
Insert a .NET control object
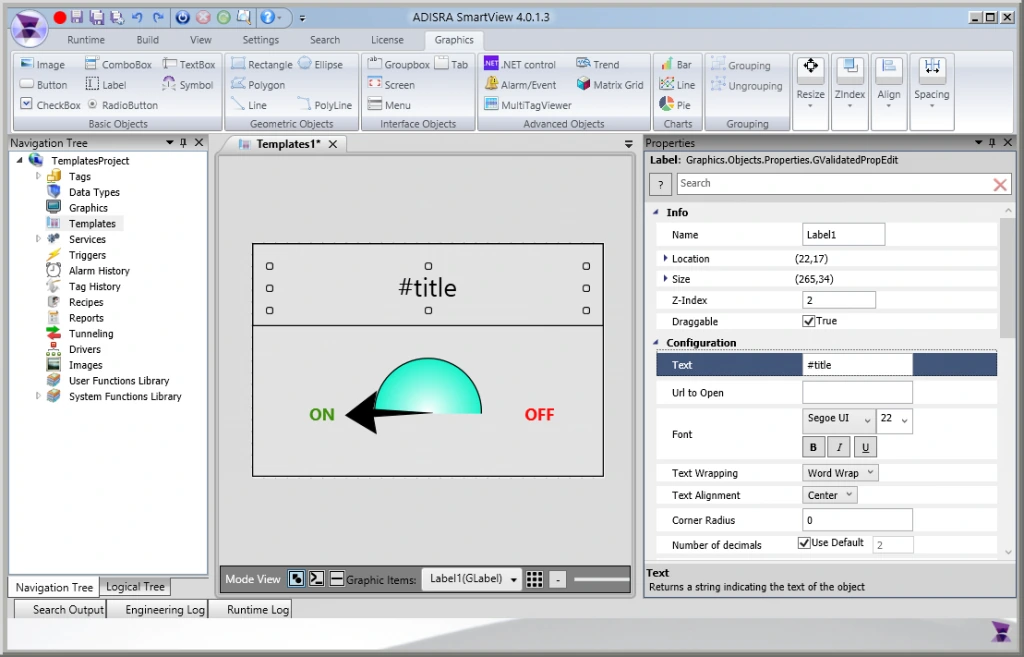(520, 64)
